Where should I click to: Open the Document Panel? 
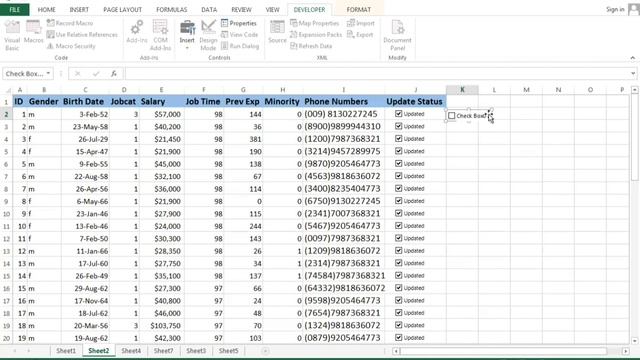pyautogui.click(x=397, y=36)
